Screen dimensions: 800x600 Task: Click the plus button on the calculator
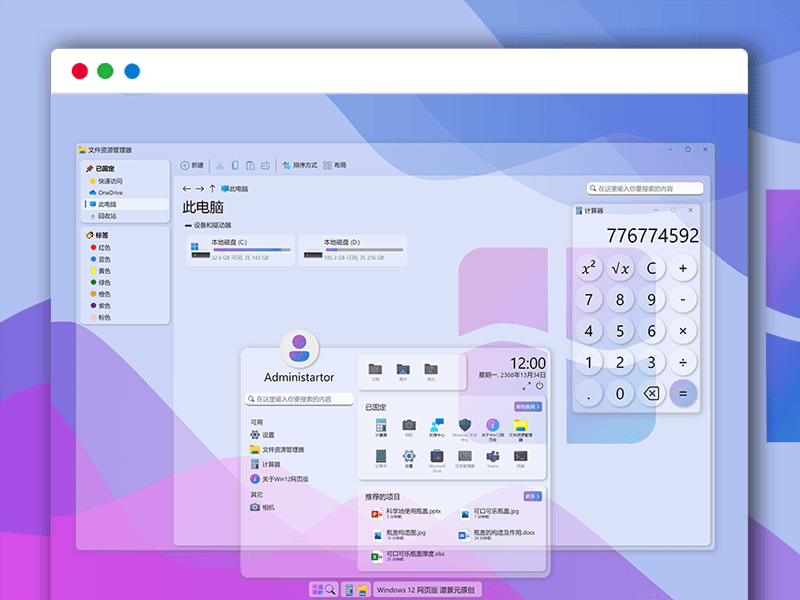[x=683, y=268]
